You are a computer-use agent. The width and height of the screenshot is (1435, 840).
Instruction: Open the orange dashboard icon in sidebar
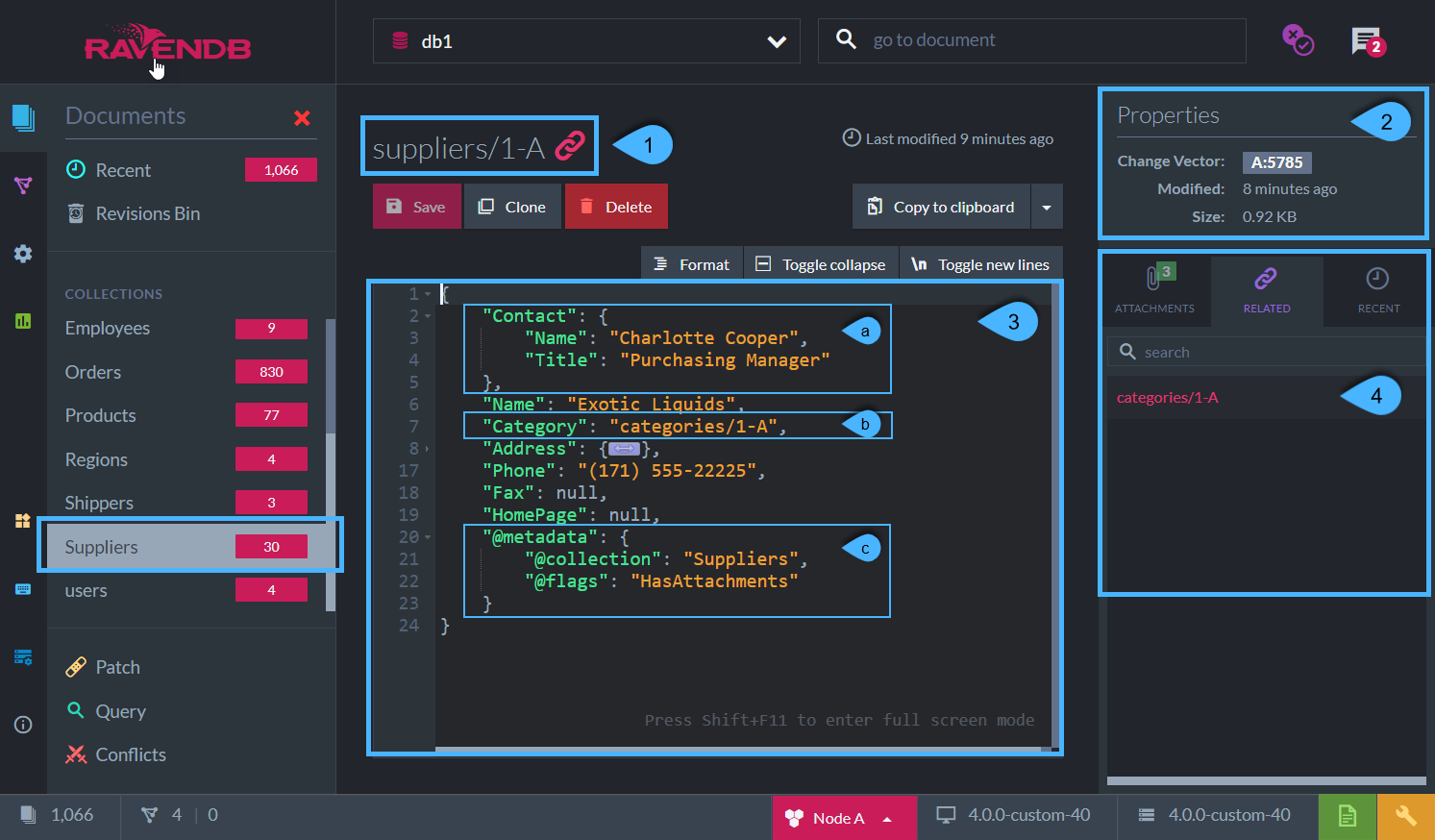pos(23,521)
